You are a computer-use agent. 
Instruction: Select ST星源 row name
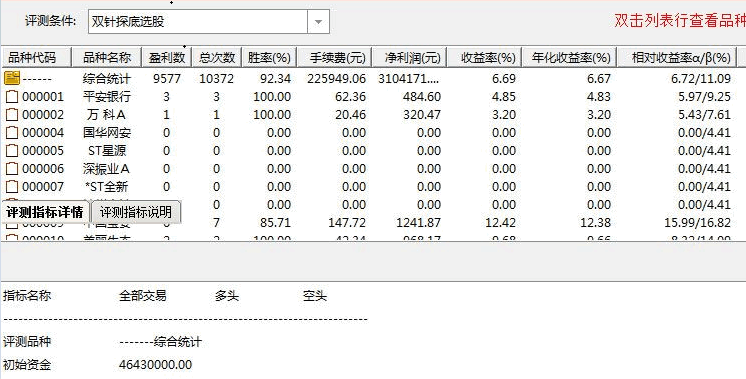coord(107,151)
